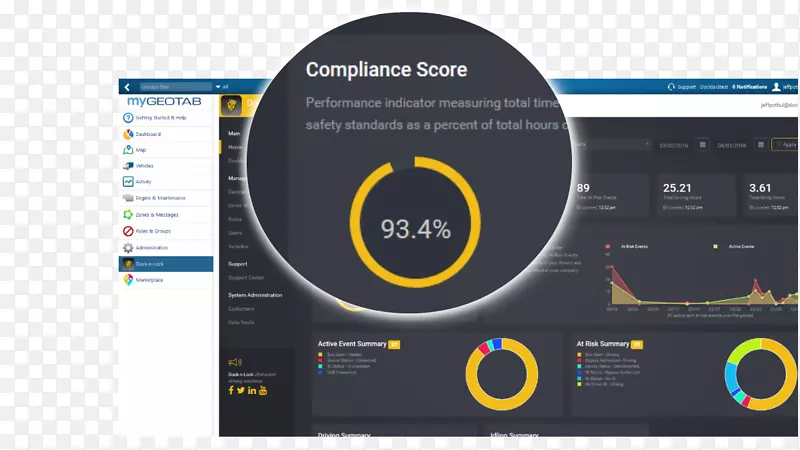Click the Activity graph icon
The image size is (800, 450).
click(128, 182)
